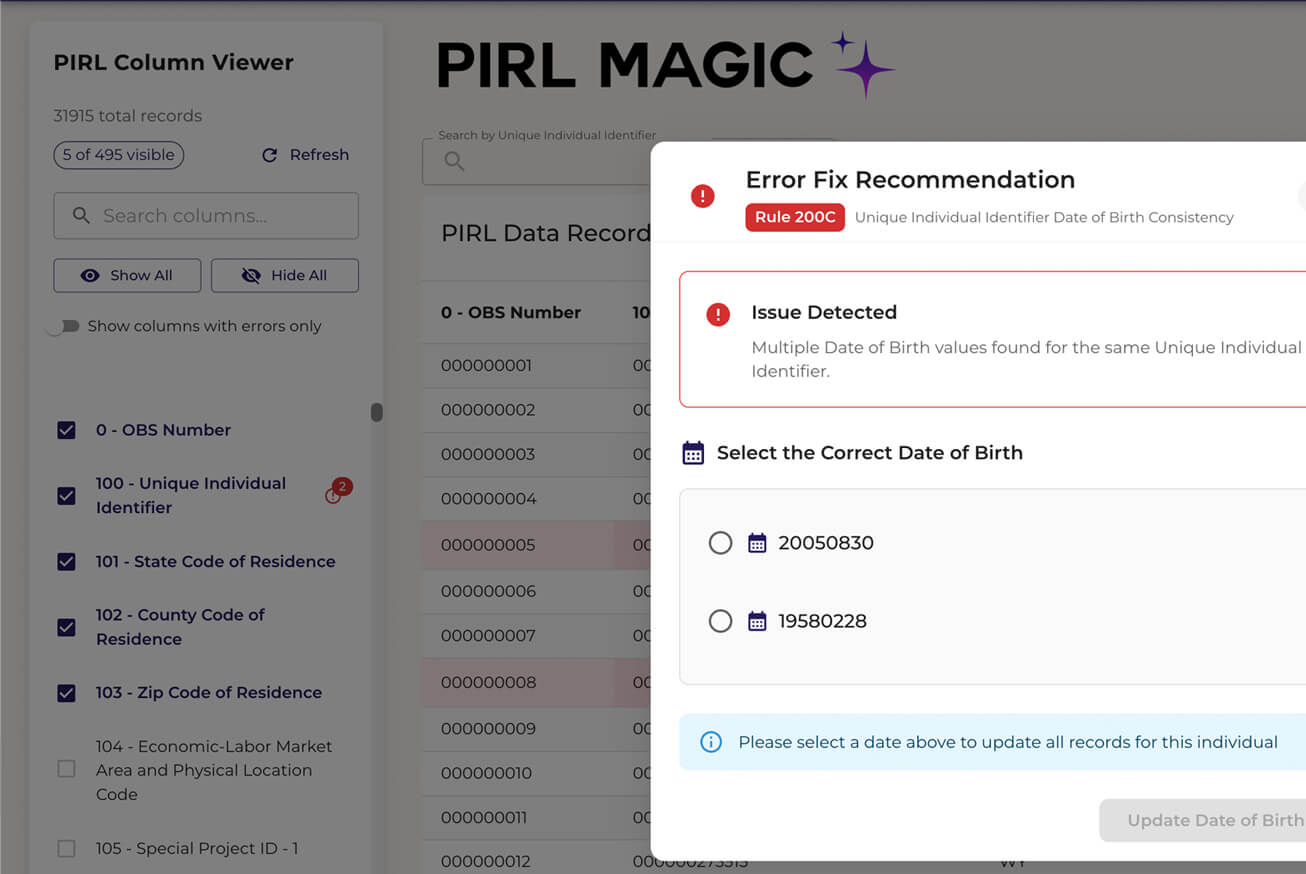Click the search icon for Unique Individual Identifier
Viewport: 1306px width, 874px height.
click(x=454, y=161)
